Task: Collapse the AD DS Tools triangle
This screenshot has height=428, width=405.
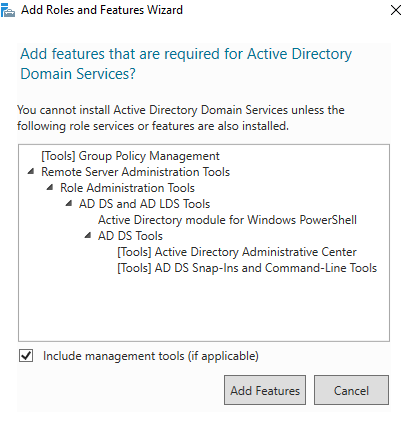Action: click(x=88, y=235)
